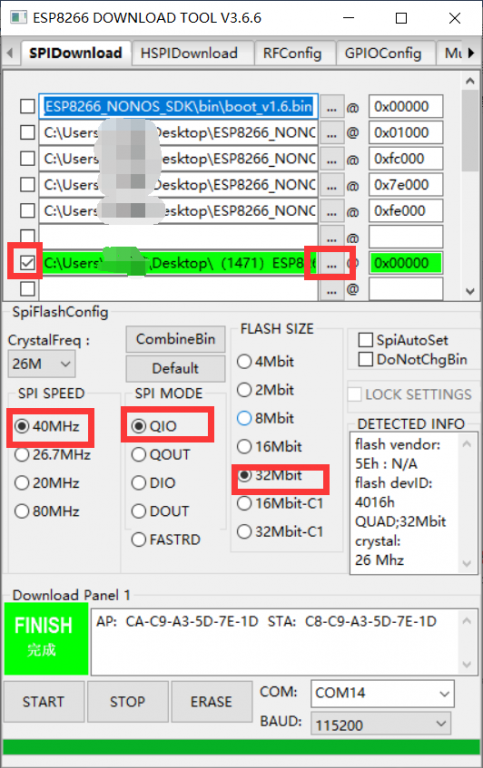Click the green address field 0x00000

[406, 263]
